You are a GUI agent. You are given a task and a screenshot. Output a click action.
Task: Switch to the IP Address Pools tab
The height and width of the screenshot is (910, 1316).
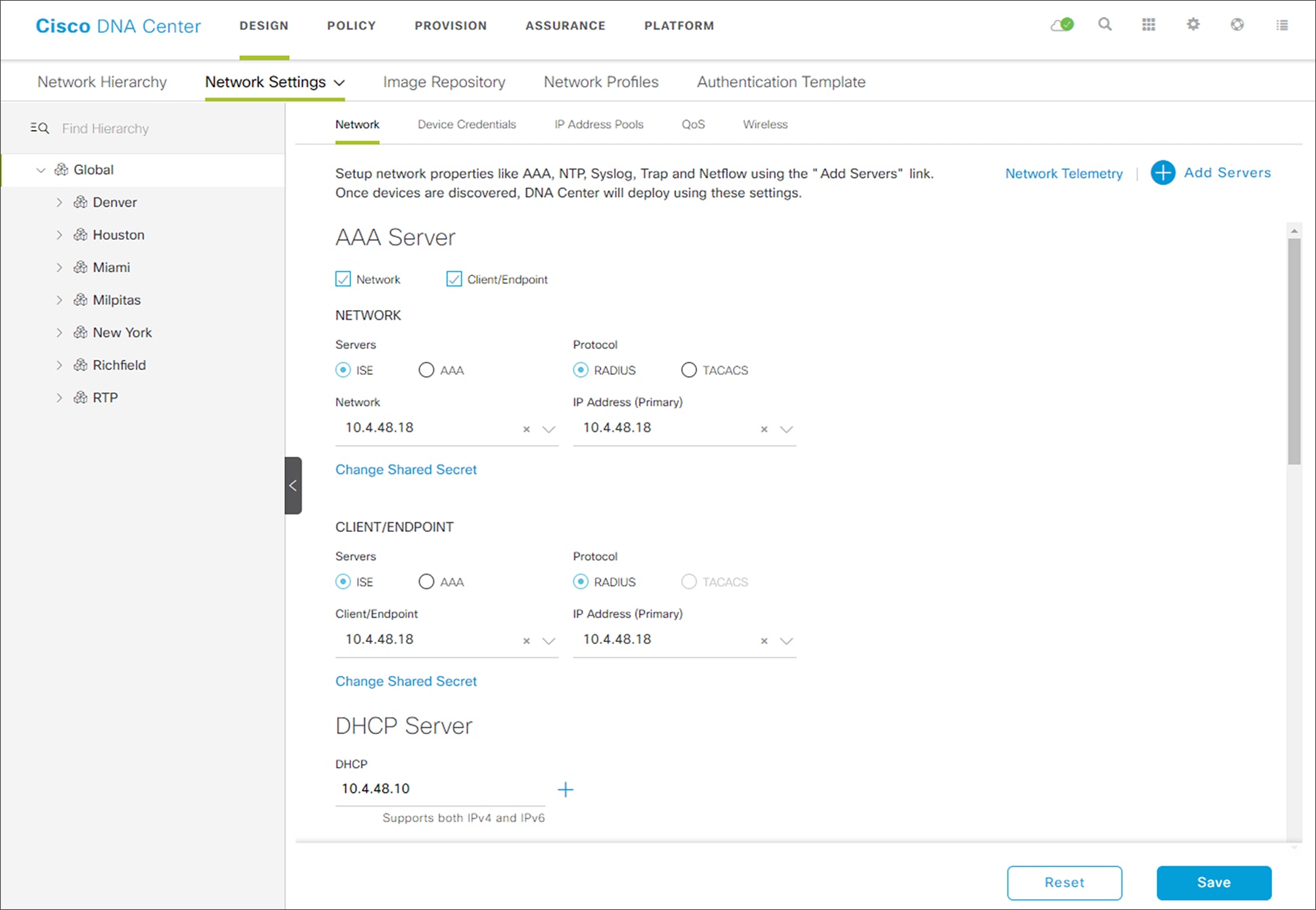[598, 124]
